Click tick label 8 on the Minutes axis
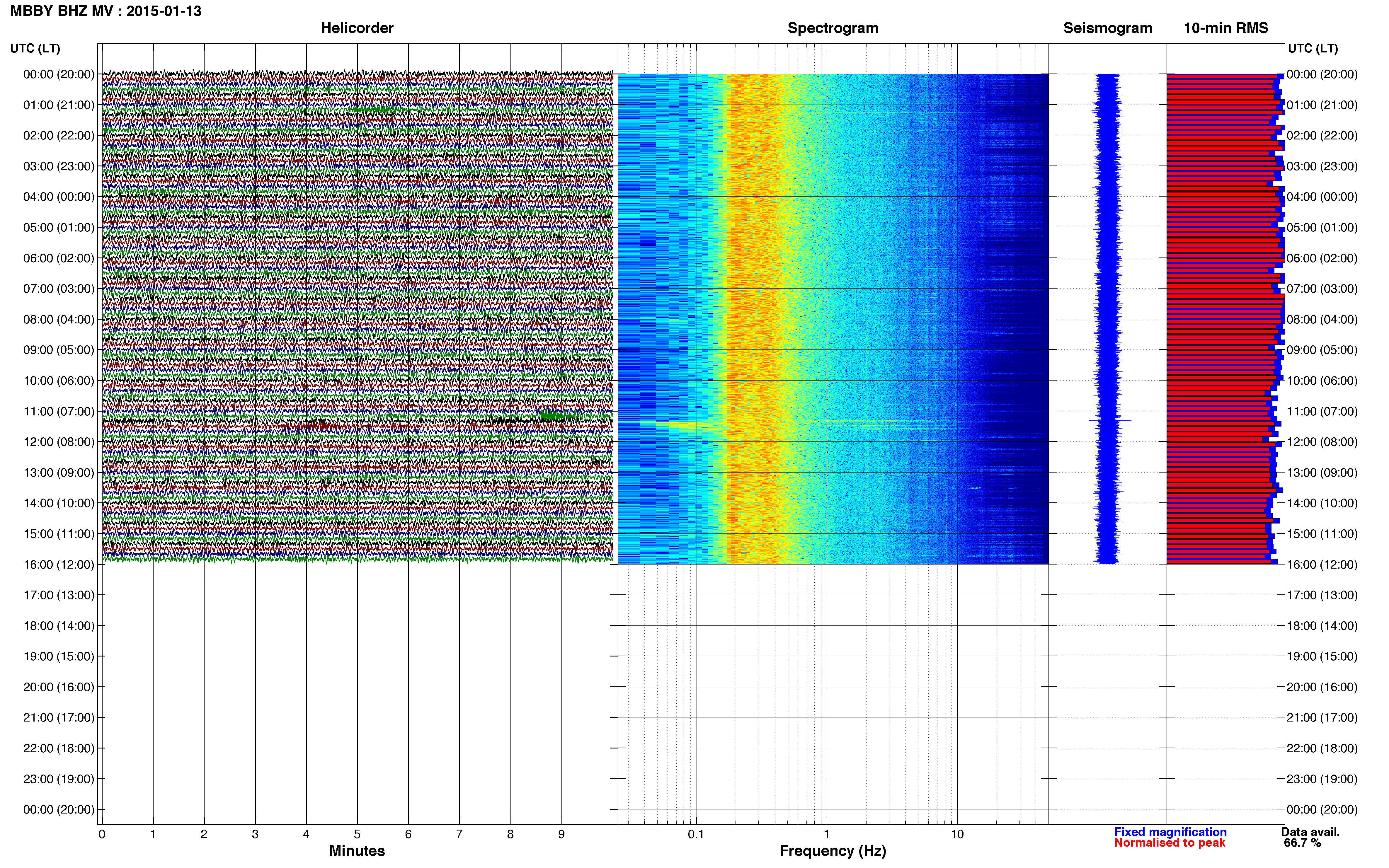 coord(510,835)
